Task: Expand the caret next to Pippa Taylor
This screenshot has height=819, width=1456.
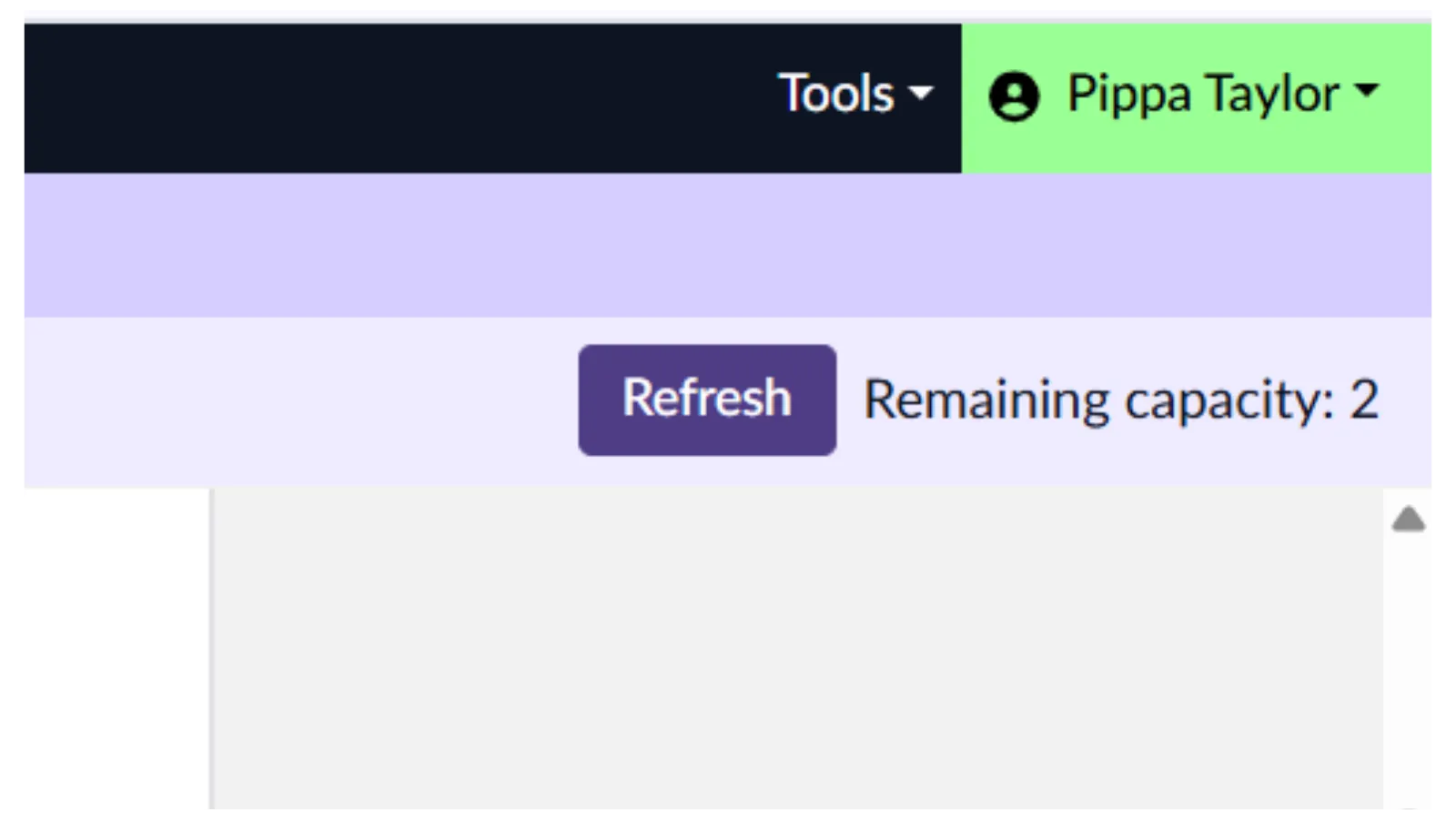Action: tap(1367, 90)
